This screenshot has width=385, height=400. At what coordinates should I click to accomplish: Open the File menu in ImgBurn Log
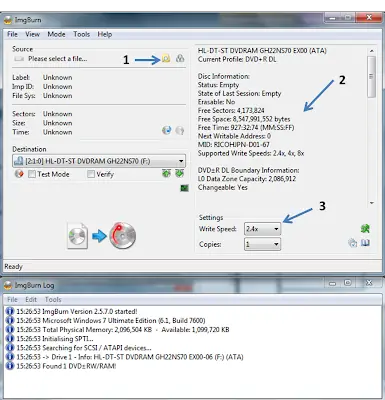[12, 299]
